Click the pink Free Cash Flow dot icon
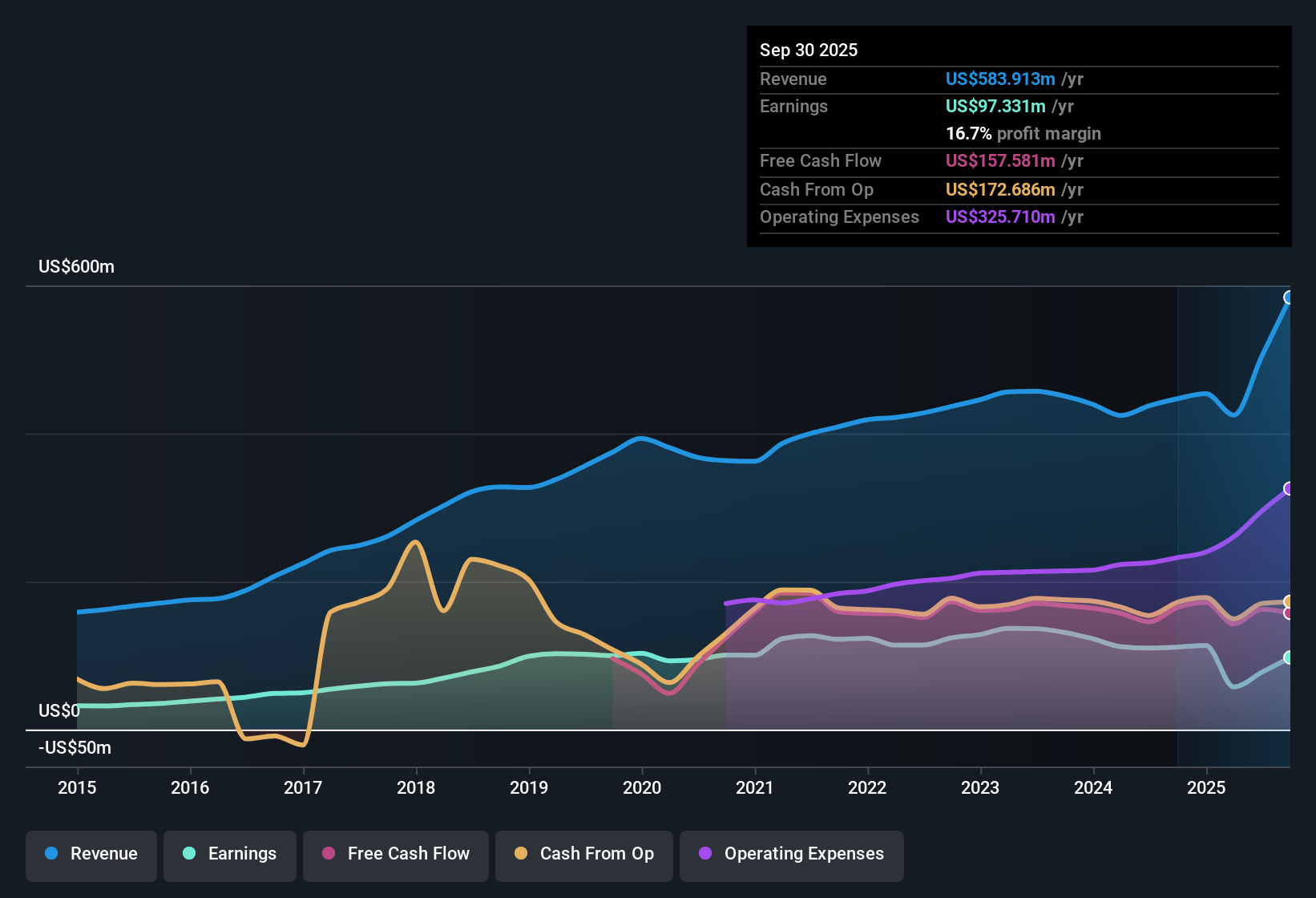This screenshot has width=1316, height=898. [327, 854]
